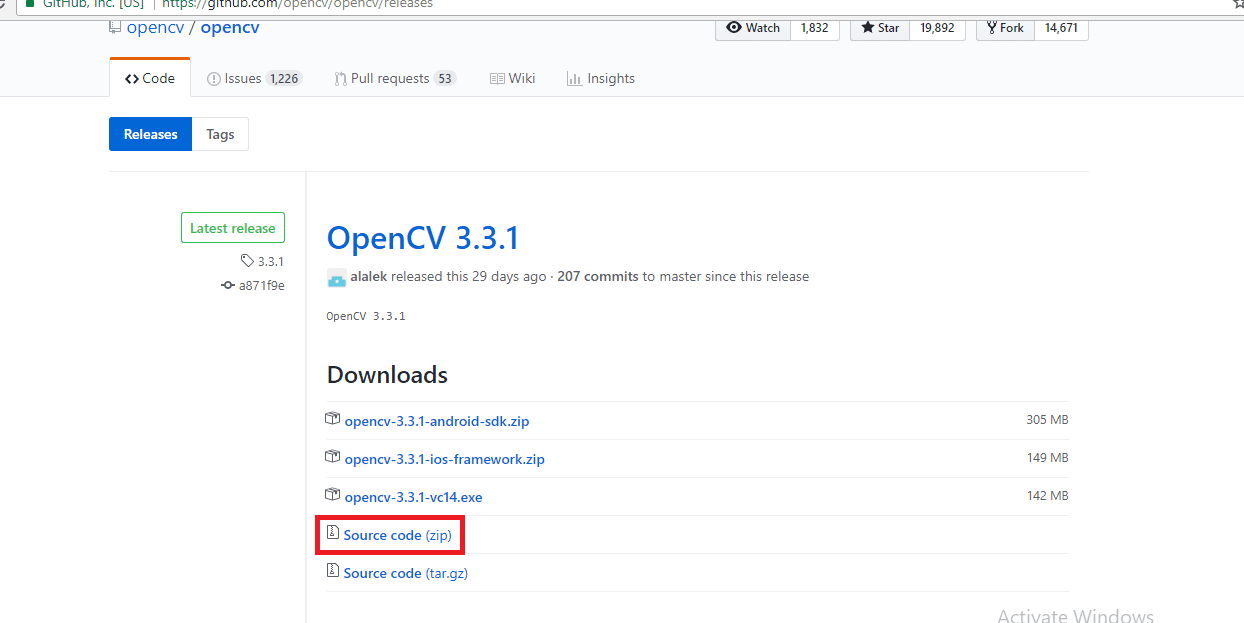Click package icon next to vc14.exe
The width and height of the screenshot is (1244, 623).
[x=333, y=495]
